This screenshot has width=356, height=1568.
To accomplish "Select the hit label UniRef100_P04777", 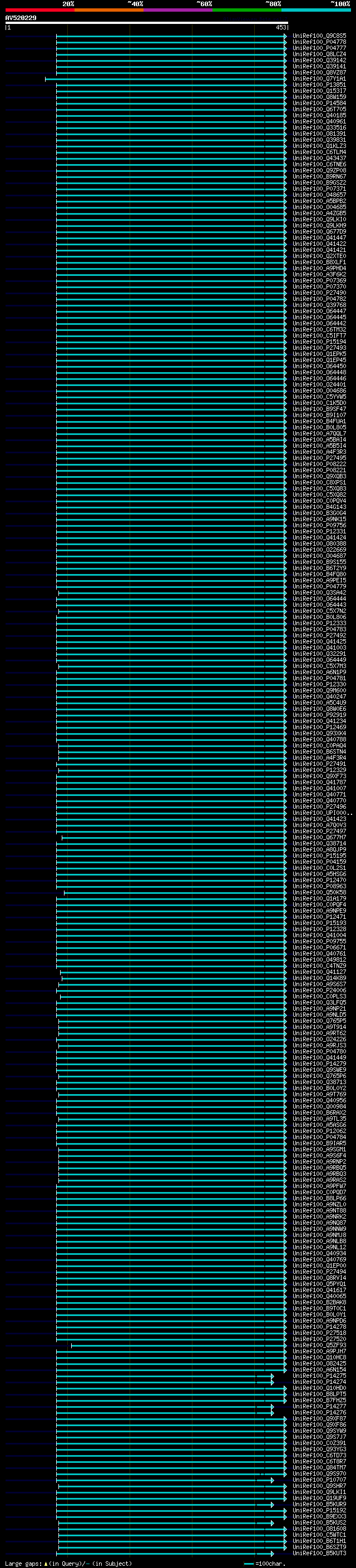I will (x=319, y=48).
